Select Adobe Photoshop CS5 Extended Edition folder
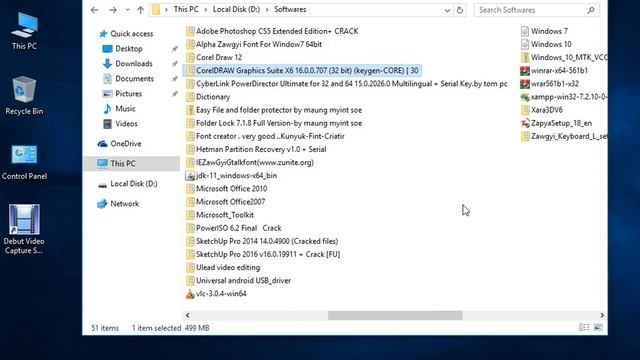The image size is (640, 360). click(x=272, y=31)
